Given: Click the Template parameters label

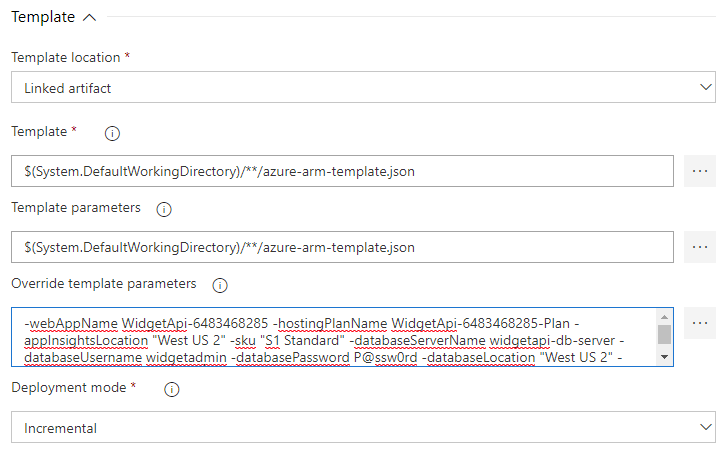Looking at the screenshot, I should 76,207.
